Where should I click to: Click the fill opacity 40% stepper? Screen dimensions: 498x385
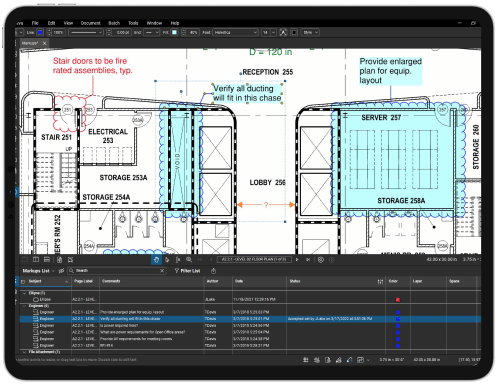click(183, 32)
